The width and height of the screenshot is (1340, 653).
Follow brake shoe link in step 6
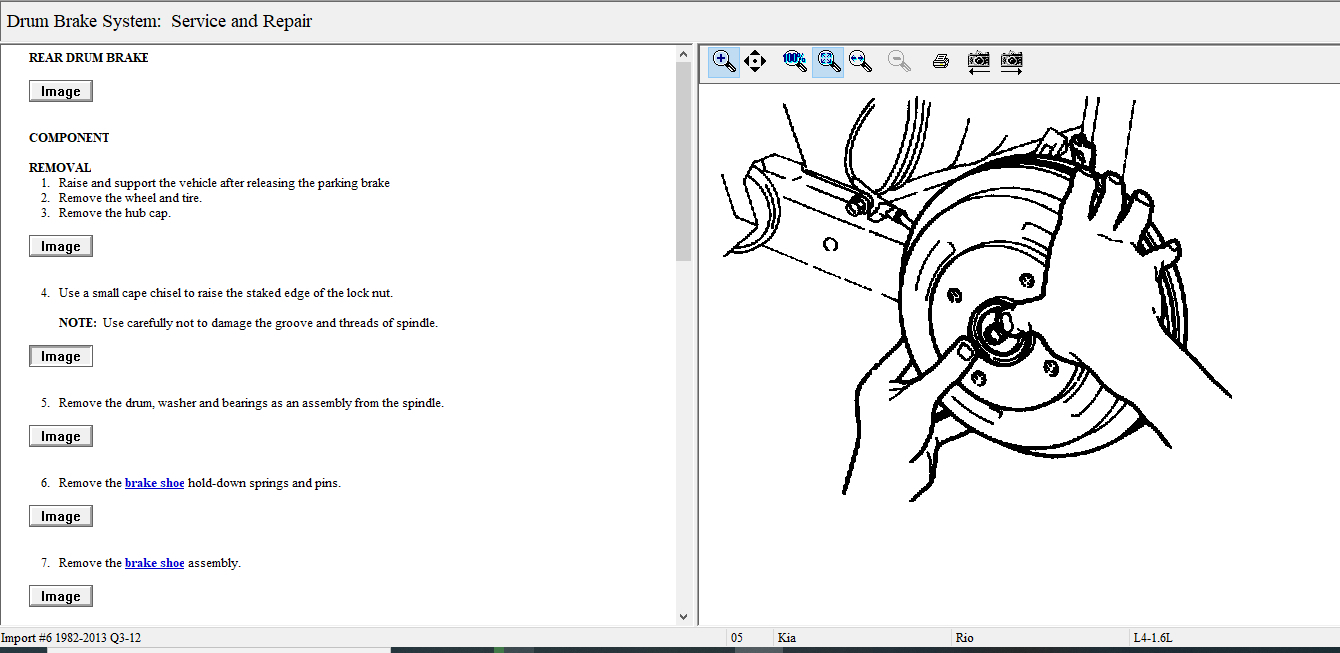pos(154,483)
